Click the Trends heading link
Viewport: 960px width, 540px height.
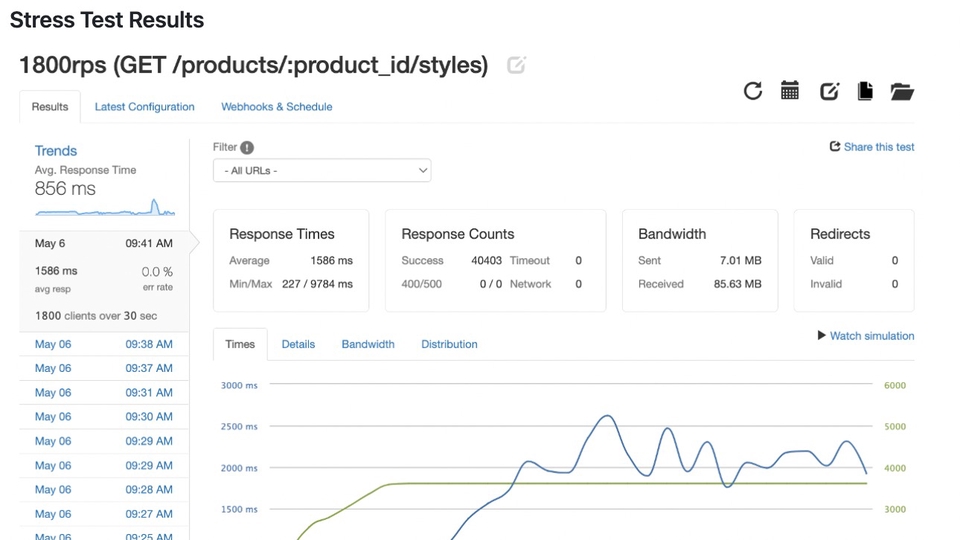(x=56, y=151)
